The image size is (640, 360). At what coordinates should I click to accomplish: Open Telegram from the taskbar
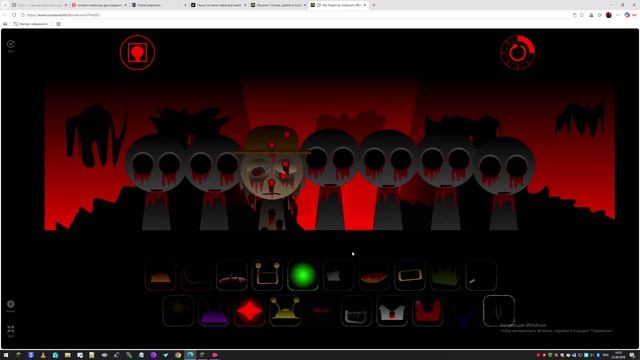165,355
